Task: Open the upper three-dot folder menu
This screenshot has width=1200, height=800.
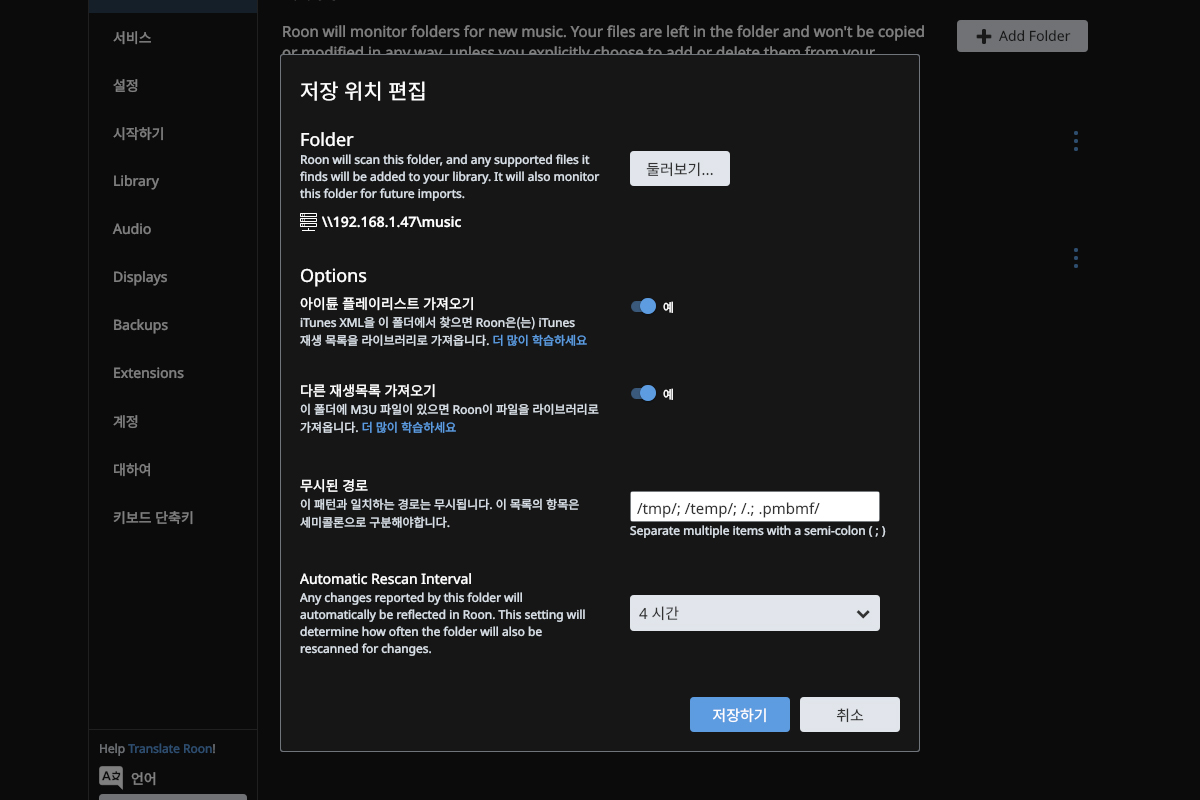Action: [x=1075, y=141]
